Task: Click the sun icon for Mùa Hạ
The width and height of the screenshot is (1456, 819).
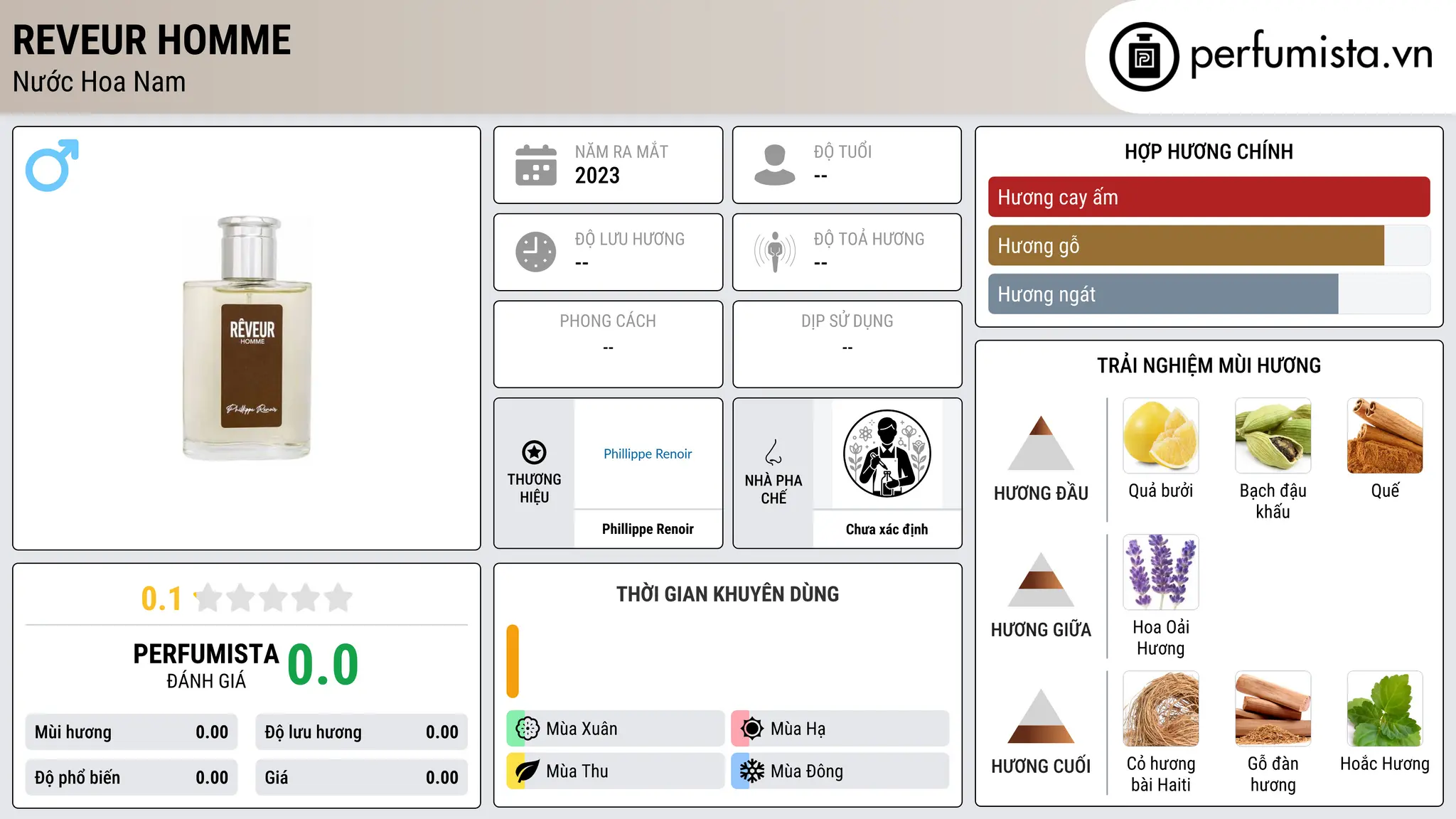Action: coord(751,729)
